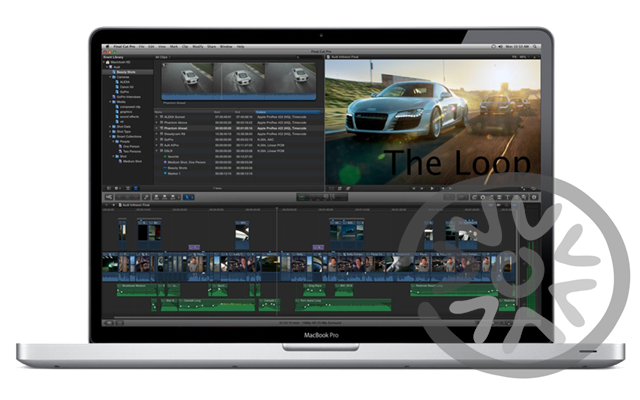Select the Steadycam R8 clip row
The width and height of the screenshot is (640, 400).
pyautogui.click(x=237, y=134)
